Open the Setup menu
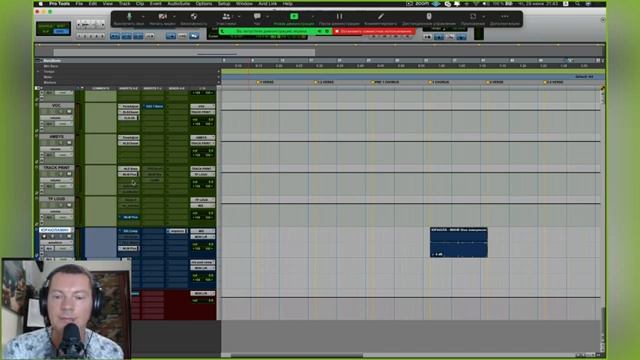The image size is (640, 360). pyautogui.click(x=224, y=4)
